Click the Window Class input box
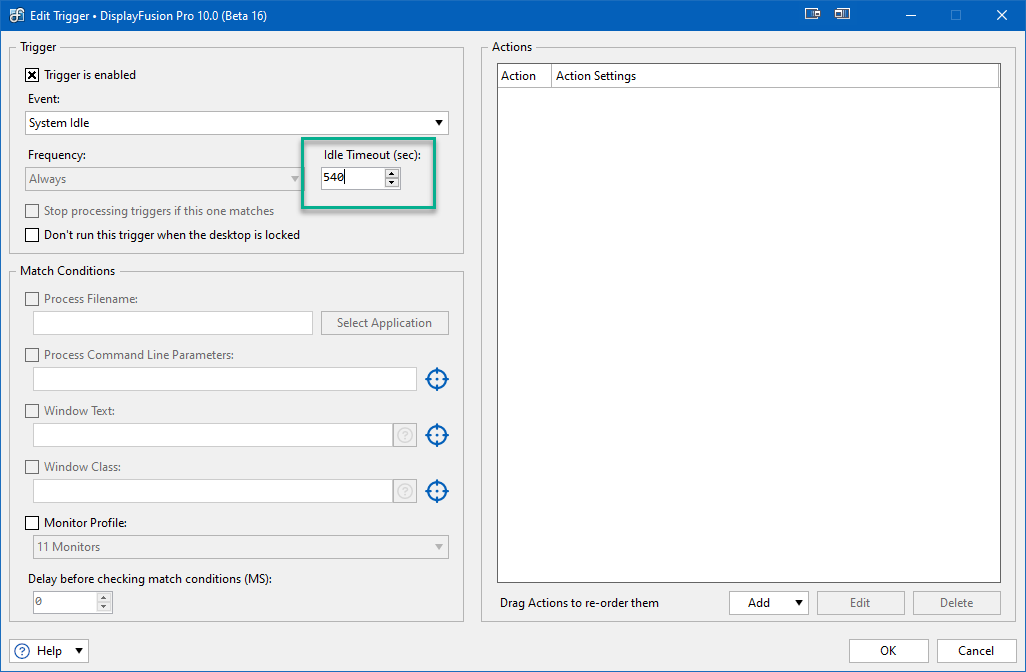This screenshot has width=1026, height=672. [x=213, y=491]
